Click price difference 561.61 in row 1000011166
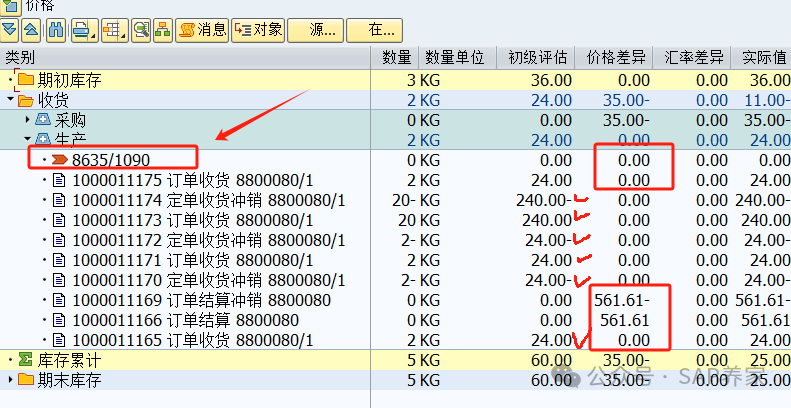Screen dimensions: 791x408 coord(625,320)
